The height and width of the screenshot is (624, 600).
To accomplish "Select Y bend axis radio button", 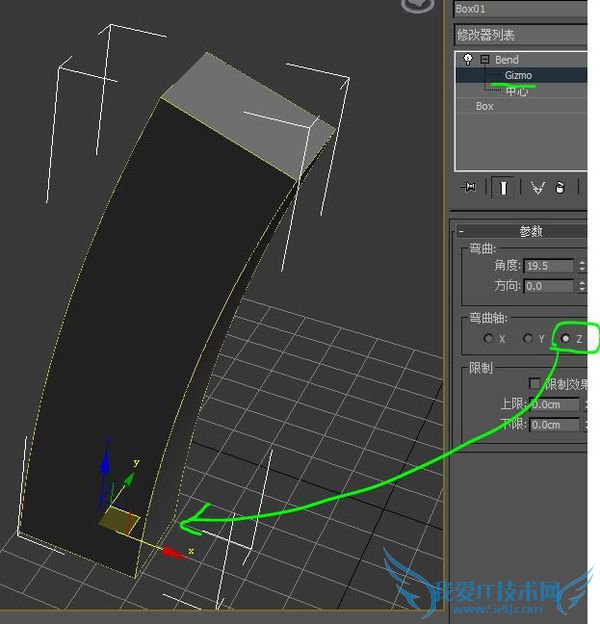I will tap(528, 338).
